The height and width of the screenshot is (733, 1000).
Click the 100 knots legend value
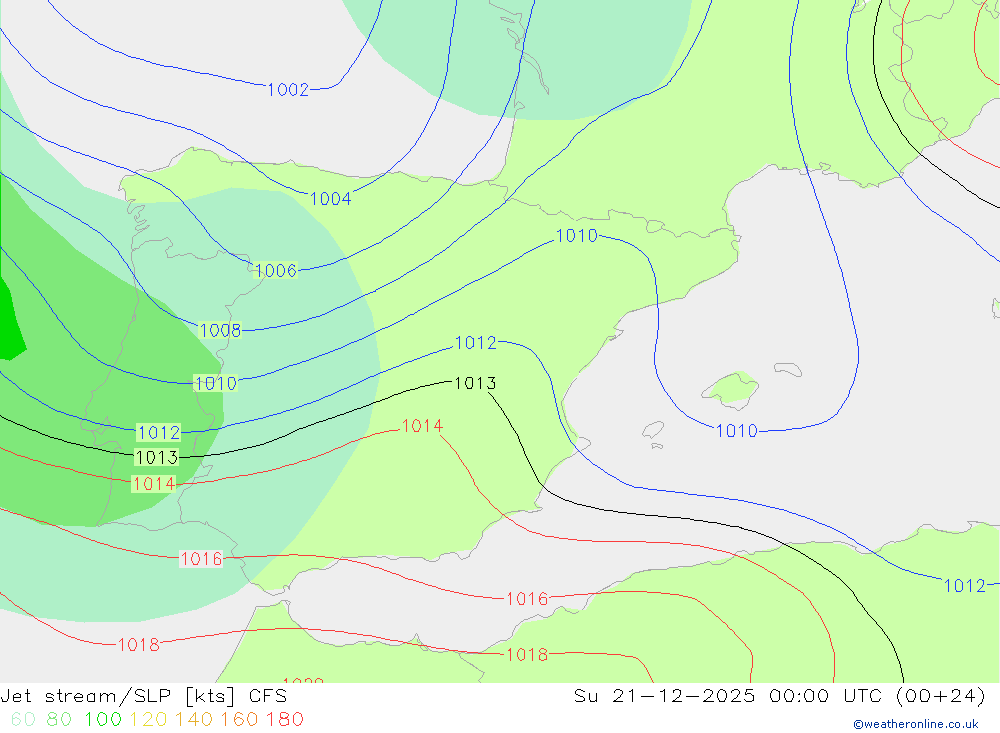pyautogui.click(x=103, y=720)
